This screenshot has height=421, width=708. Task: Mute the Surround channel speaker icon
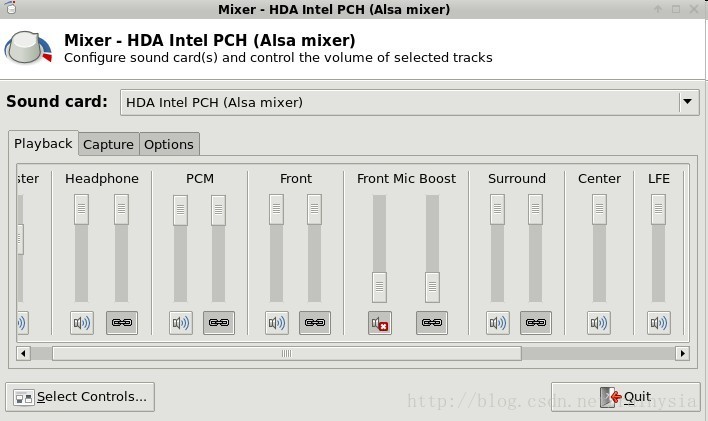pos(498,323)
